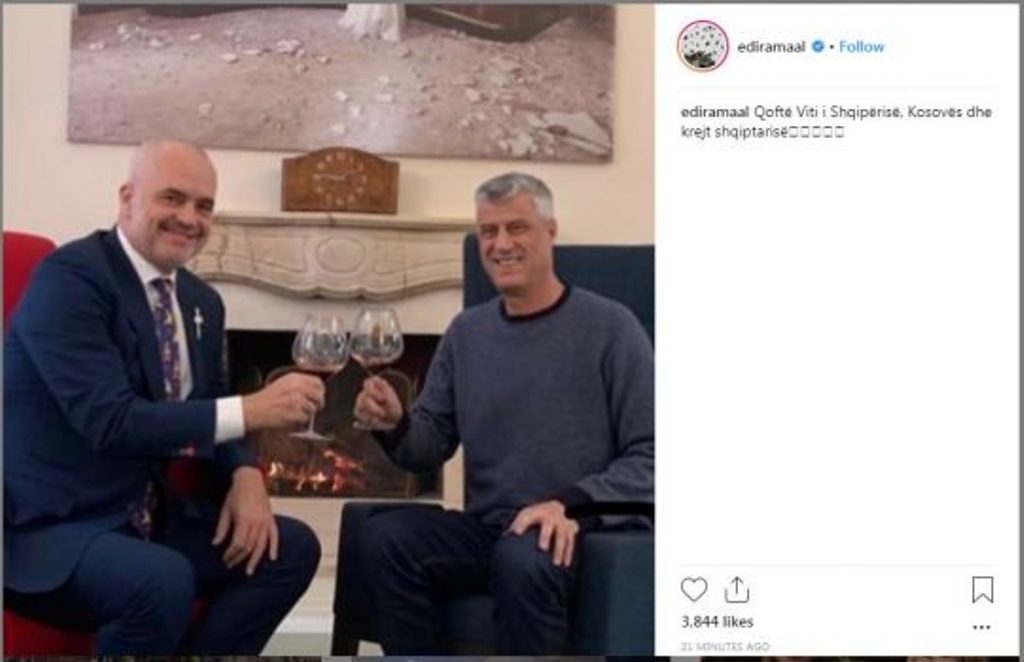Click the share arrow icon

click(737, 590)
